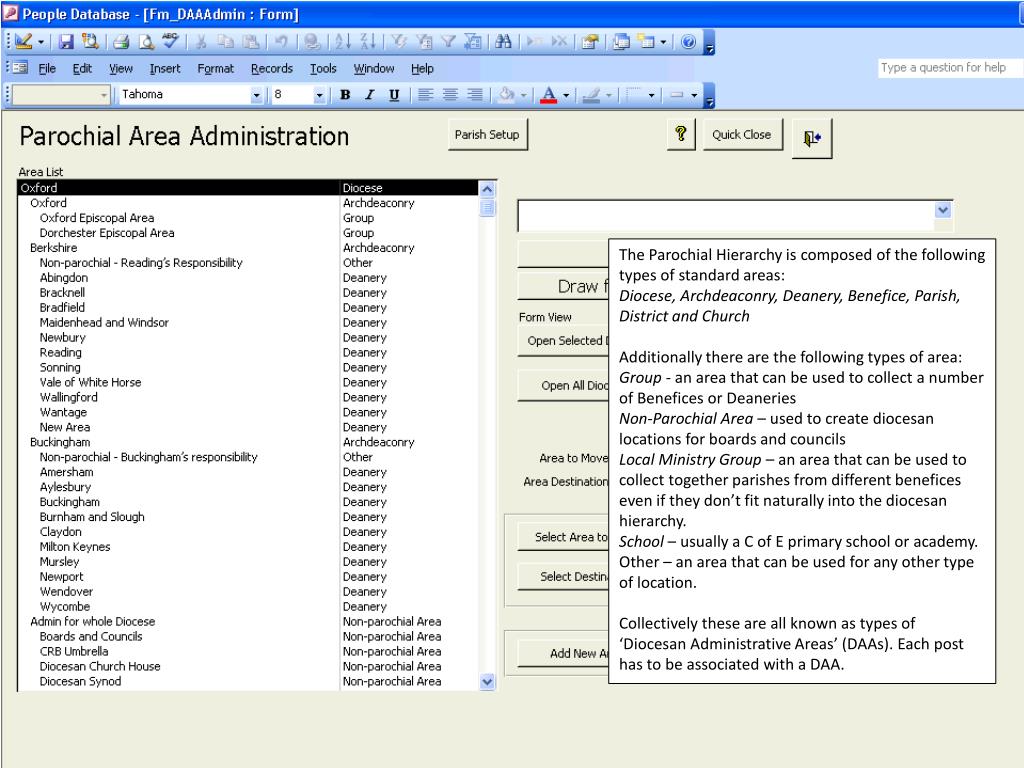
Task: Open the Font Color dropdown arrow
Action: 566,95
